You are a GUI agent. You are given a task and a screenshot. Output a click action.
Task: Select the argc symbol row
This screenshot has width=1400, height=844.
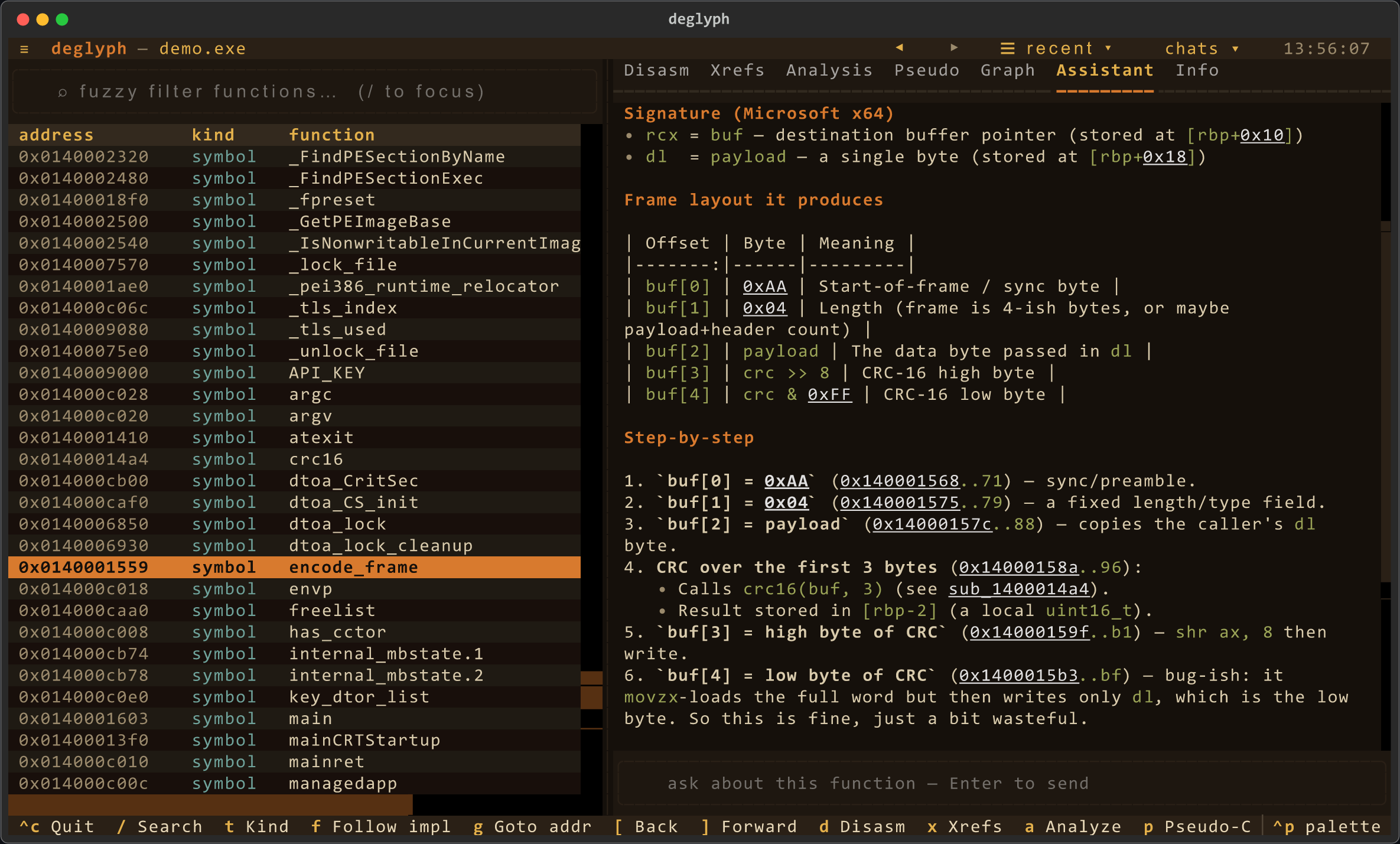[x=294, y=395]
